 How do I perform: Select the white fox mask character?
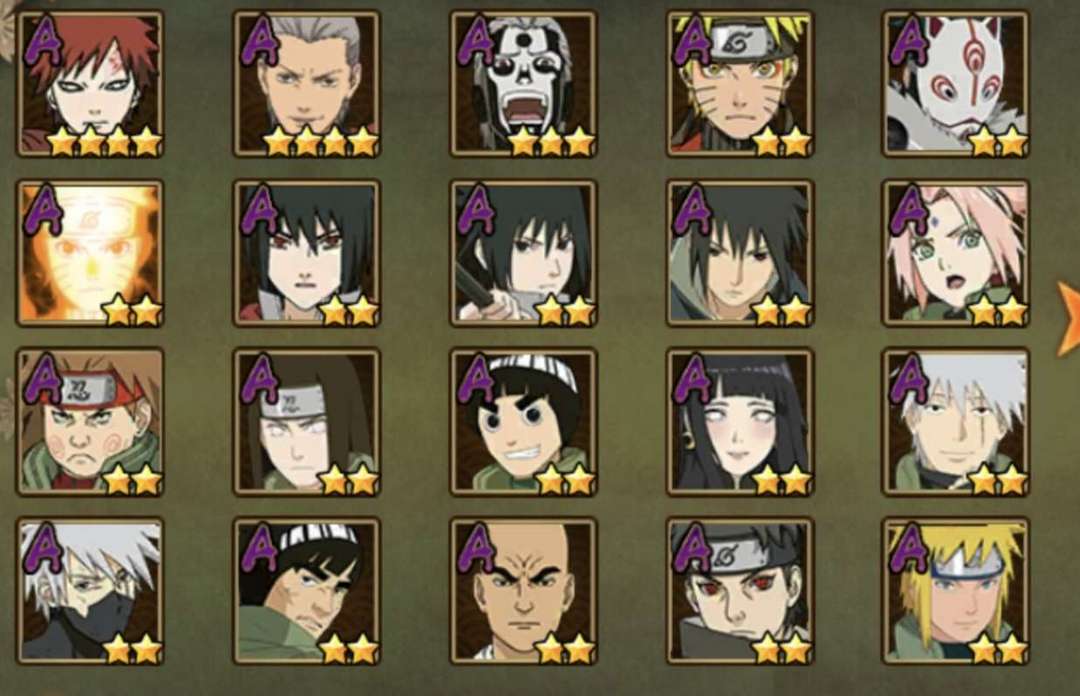pos(956,84)
